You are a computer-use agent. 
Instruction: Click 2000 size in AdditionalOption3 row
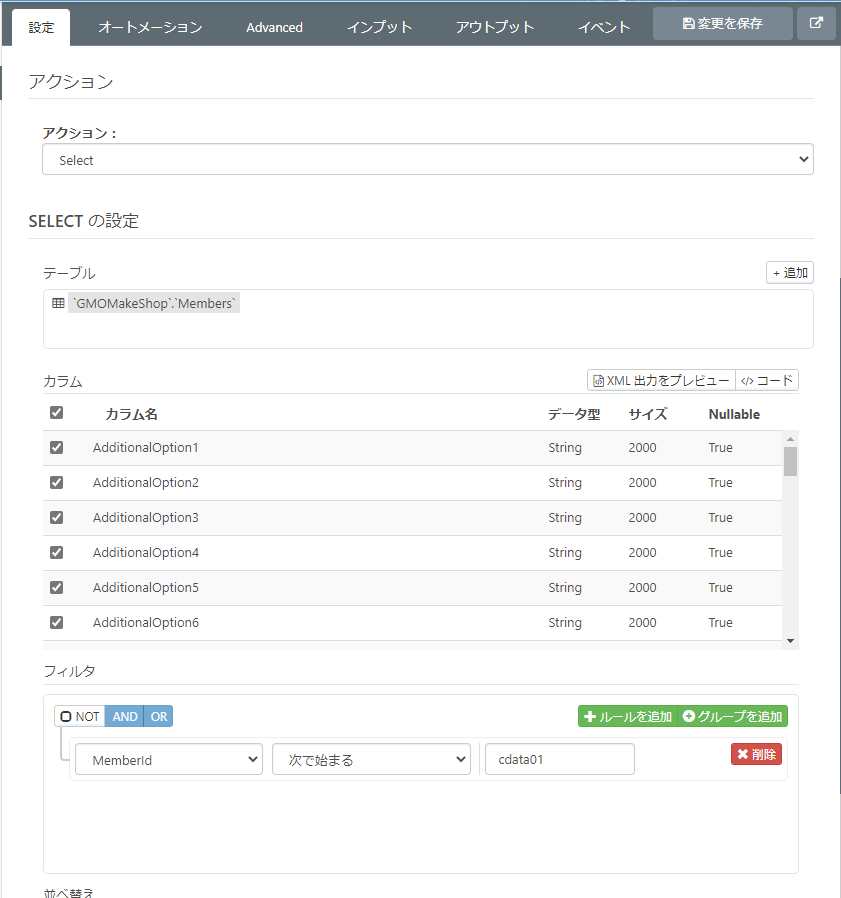(642, 517)
